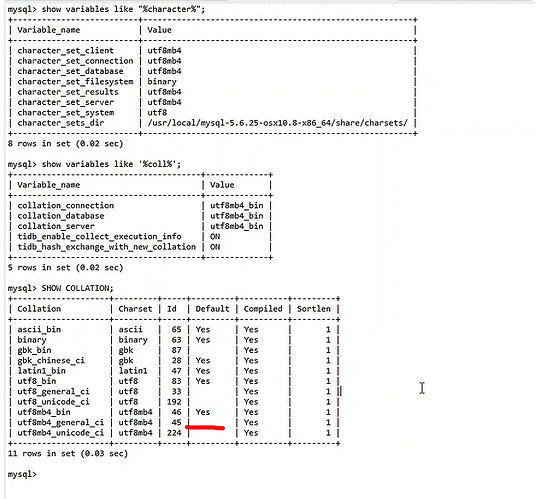Click the utf8 value of character_set_system

click(157, 112)
